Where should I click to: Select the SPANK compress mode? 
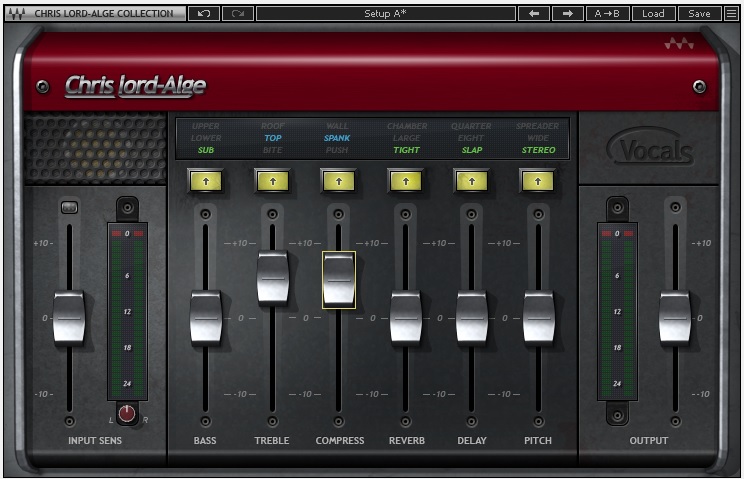[337, 138]
